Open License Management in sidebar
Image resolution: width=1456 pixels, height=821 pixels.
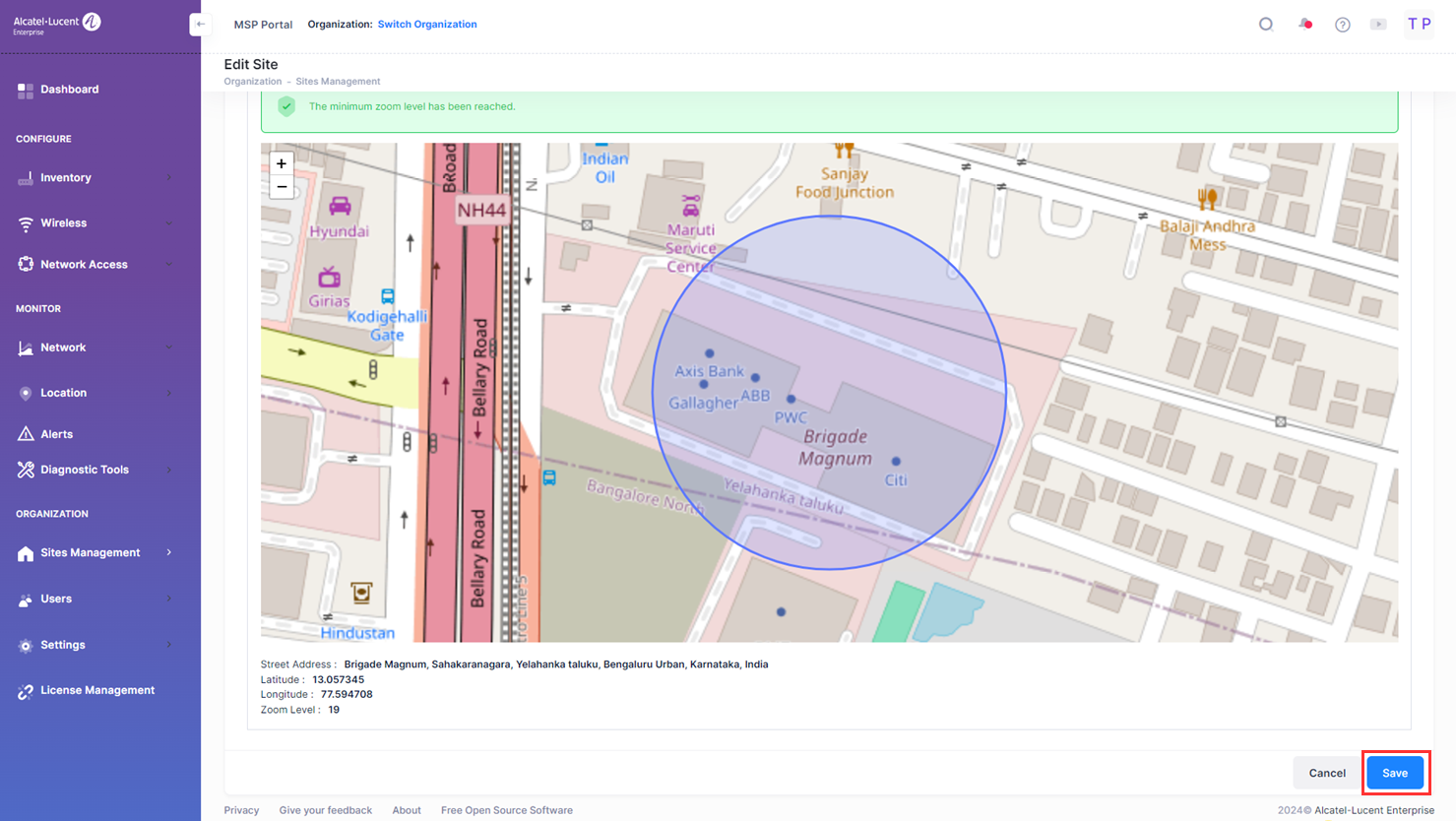pyautogui.click(x=96, y=691)
